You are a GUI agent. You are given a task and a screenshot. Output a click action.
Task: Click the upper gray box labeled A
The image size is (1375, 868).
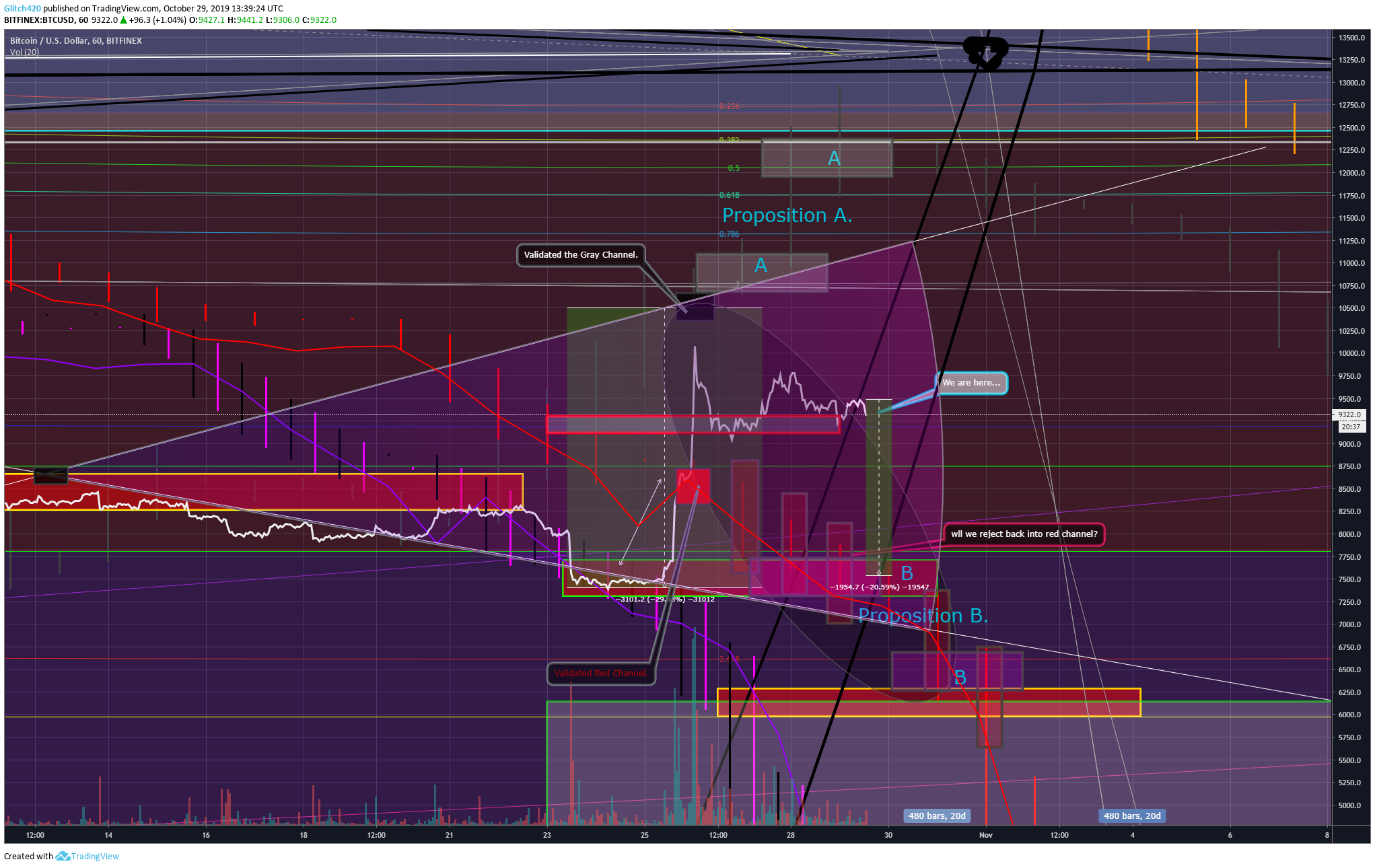826,158
